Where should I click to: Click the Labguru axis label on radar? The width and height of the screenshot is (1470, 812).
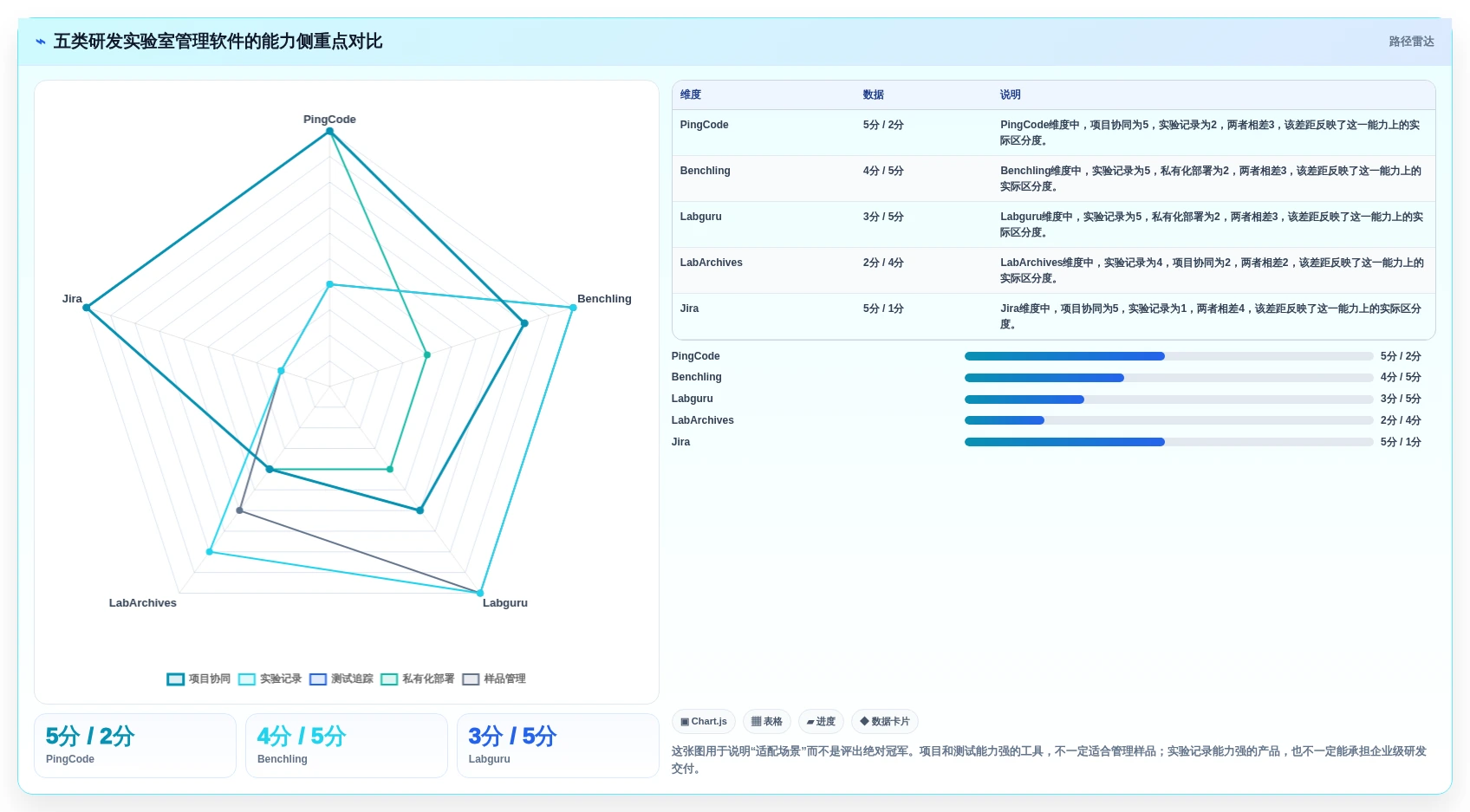click(x=505, y=603)
